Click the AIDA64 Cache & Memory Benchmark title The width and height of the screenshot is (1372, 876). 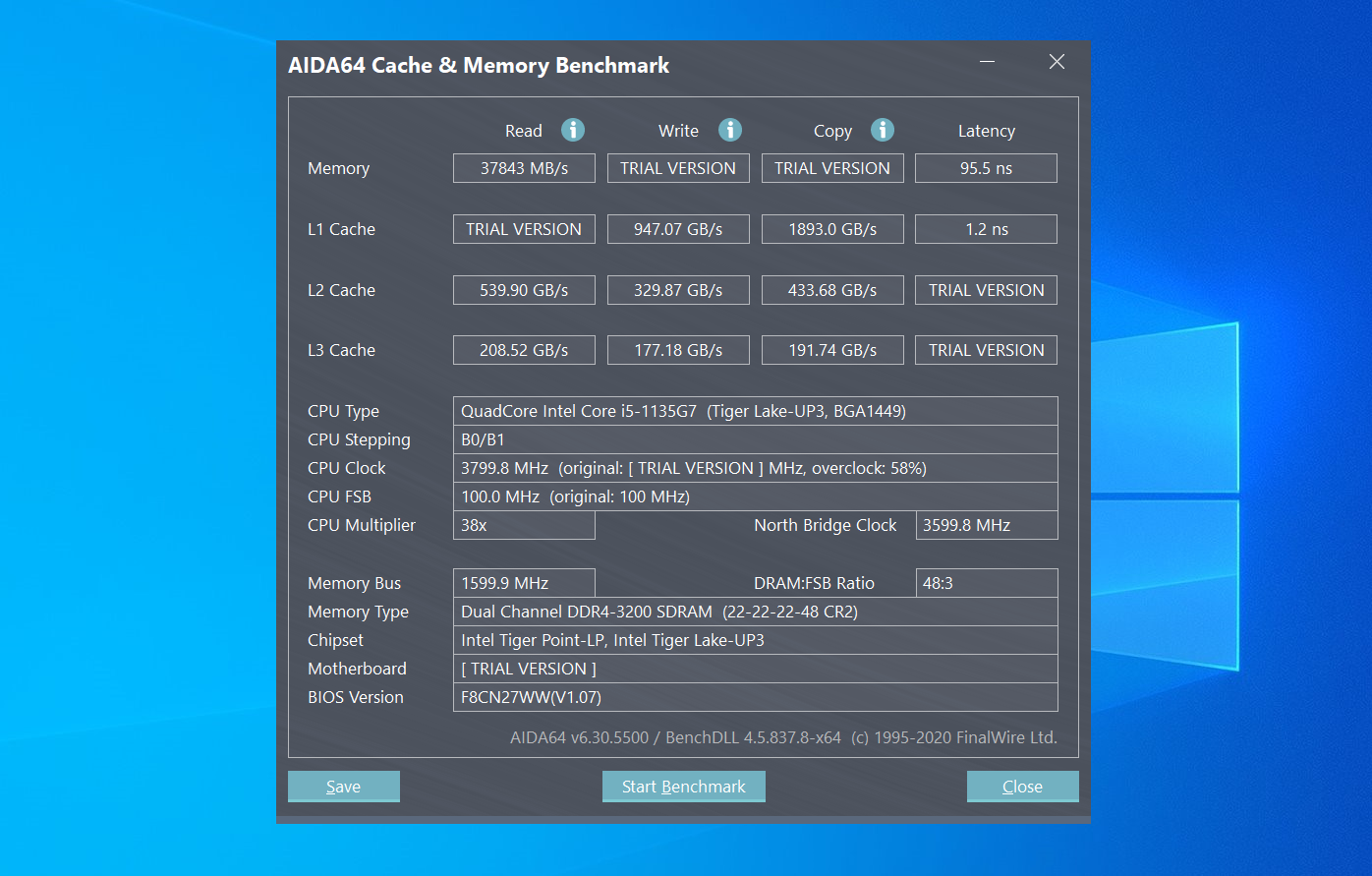tap(479, 66)
